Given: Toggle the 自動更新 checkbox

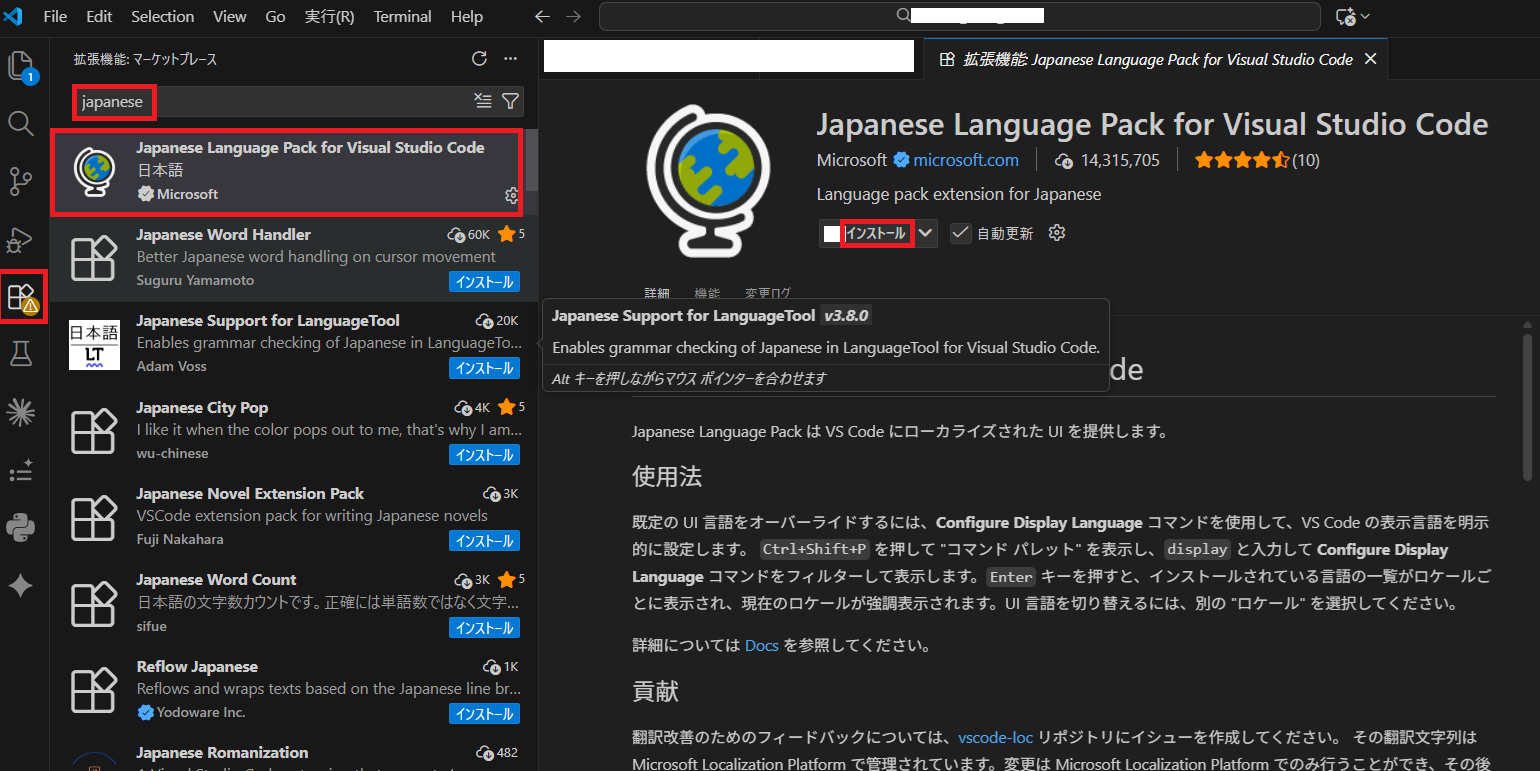Looking at the screenshot, I should point(960,233).
